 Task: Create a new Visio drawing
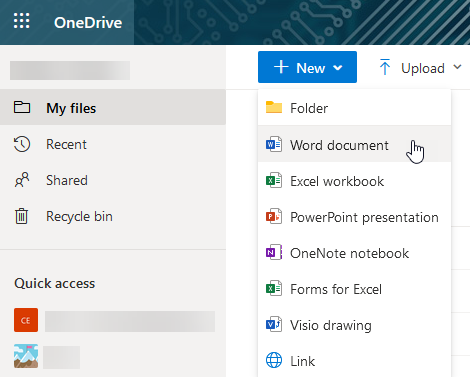(x=354, y=325)
